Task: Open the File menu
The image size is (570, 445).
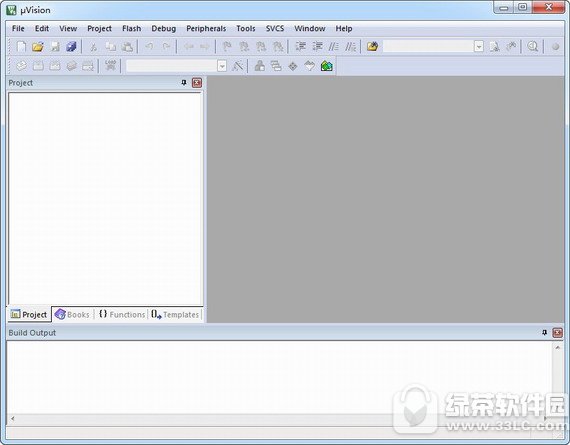Action: [18, 28]
